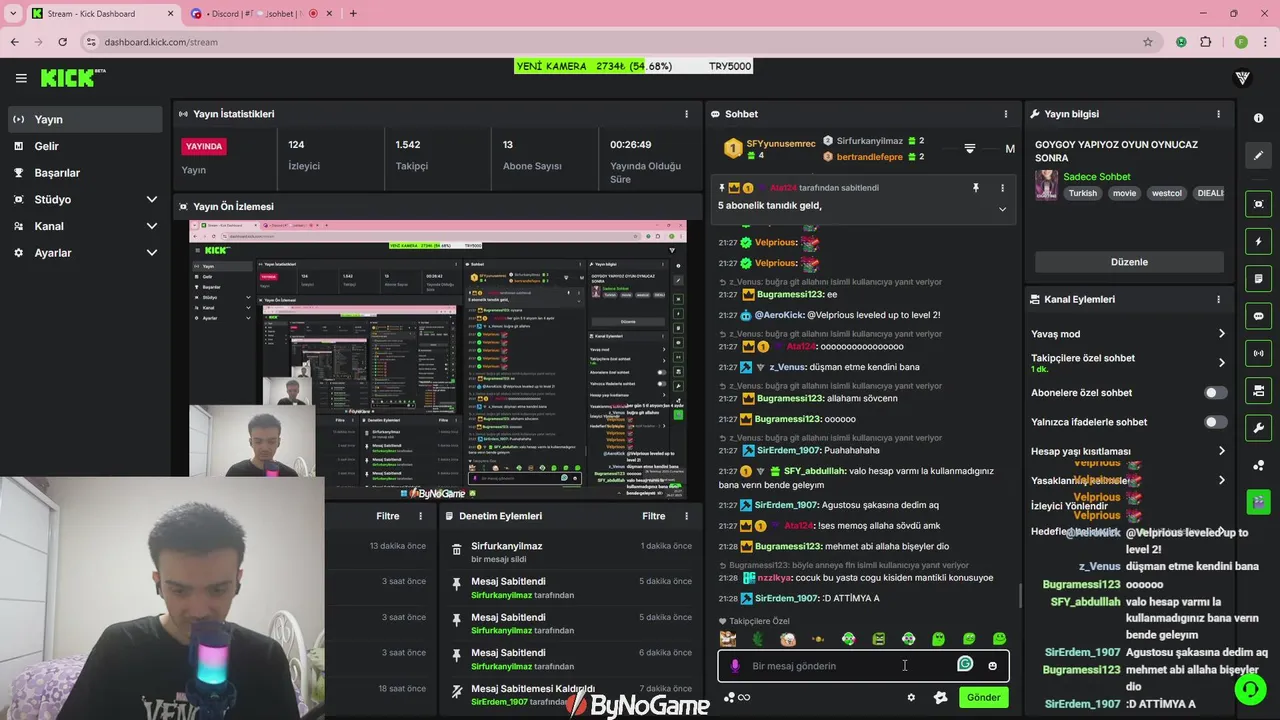This screenshot has width=1280, height=720.
Task: Open Hesap yaşı kısıtlaması options arrow
Action: tap(1221, 451)
